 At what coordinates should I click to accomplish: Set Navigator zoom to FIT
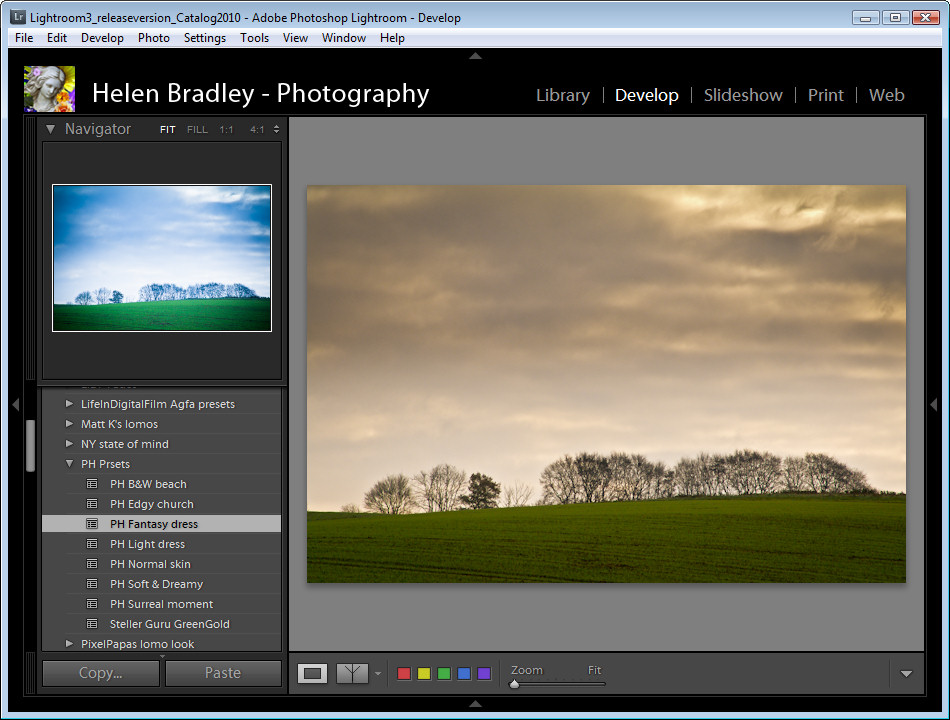tap(168, 130)
